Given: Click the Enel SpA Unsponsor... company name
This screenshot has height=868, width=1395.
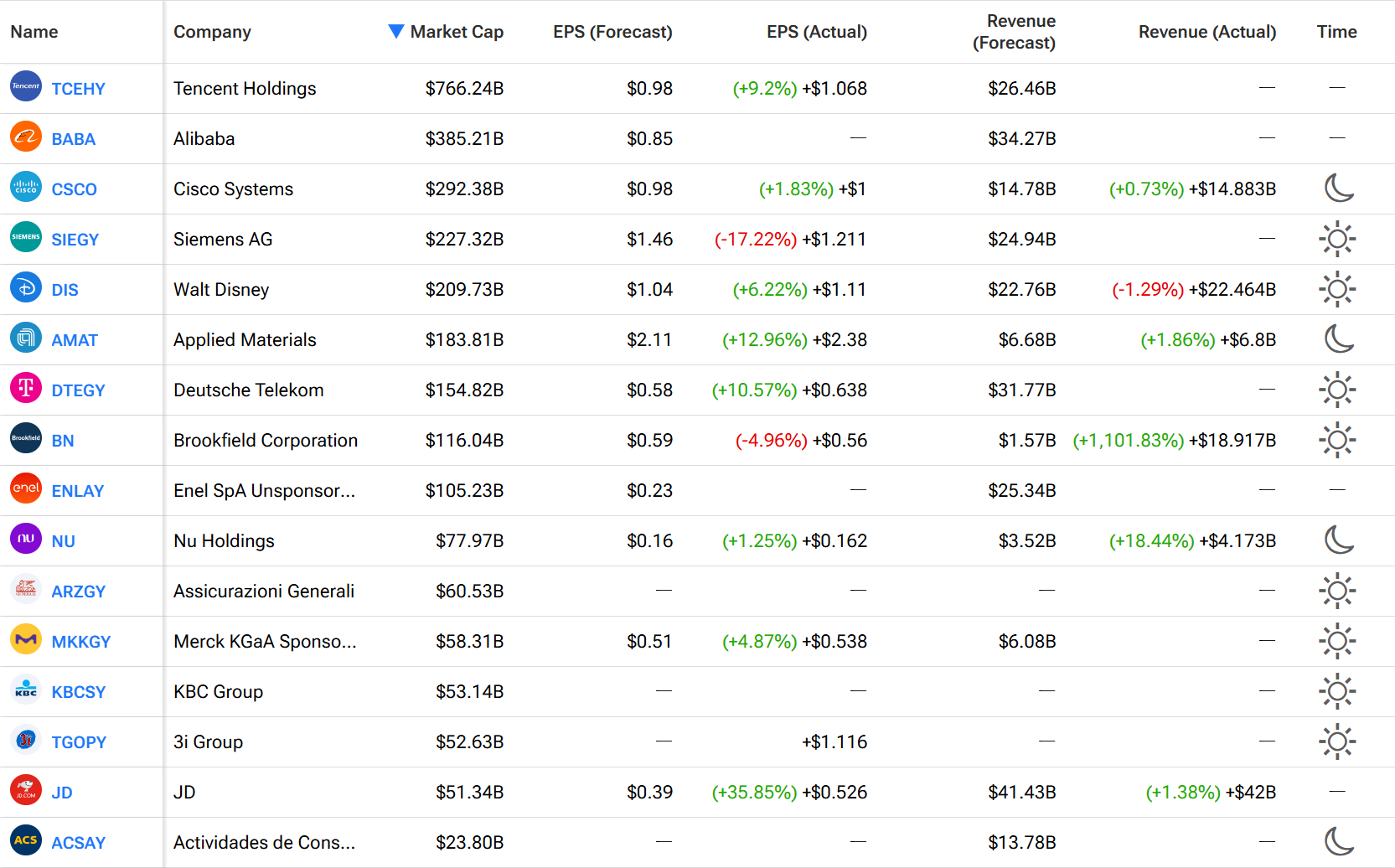Looking at the screenshot, I should pyautogui.click(x=264, y=491).
